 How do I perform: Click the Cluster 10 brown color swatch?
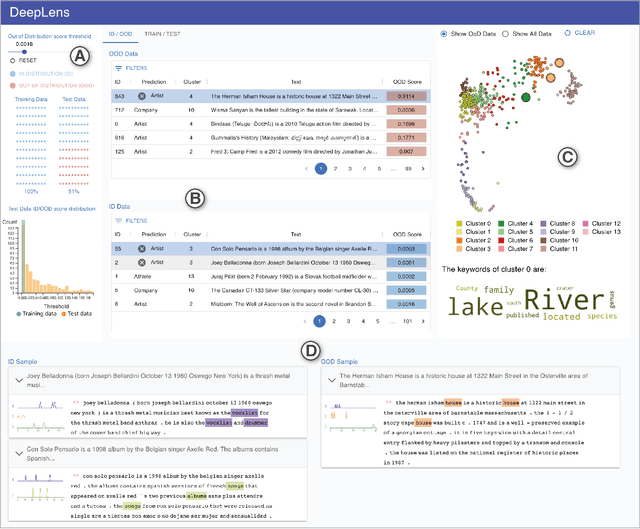(x=543, y=240)
